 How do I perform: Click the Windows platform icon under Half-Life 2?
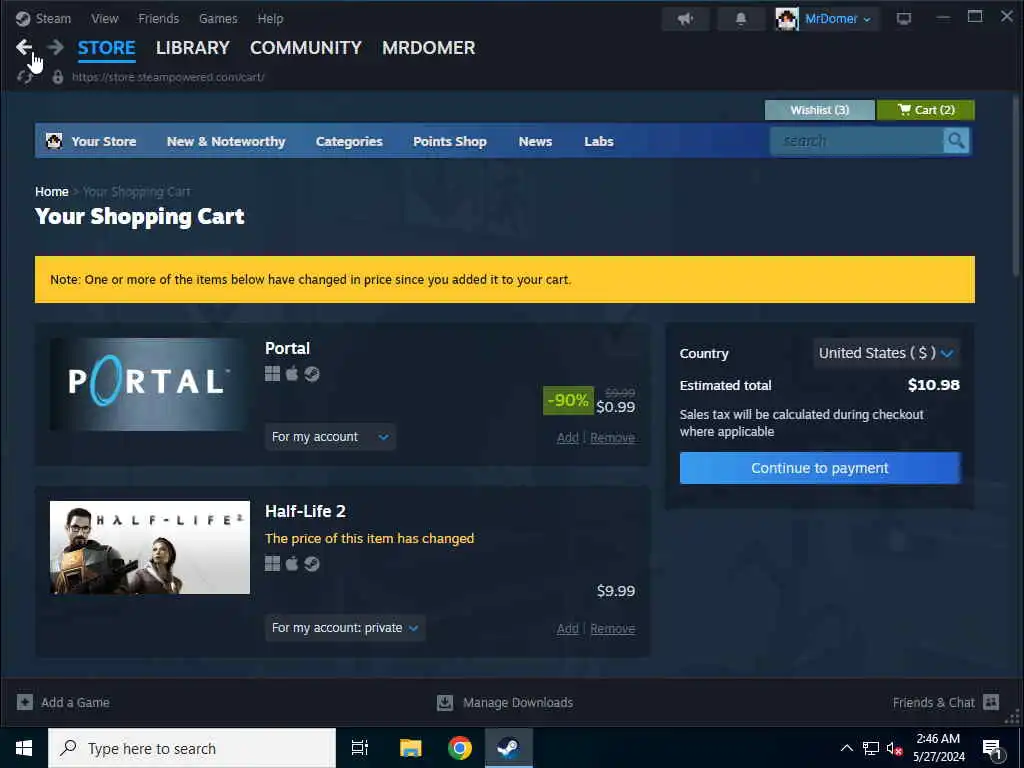272,564
